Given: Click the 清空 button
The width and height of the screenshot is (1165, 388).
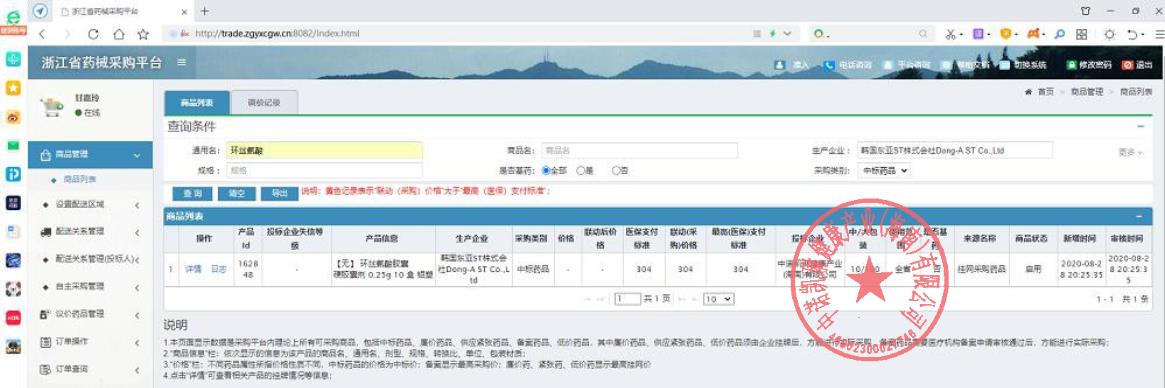Looking at the screenshot, I should click(236, 193).
